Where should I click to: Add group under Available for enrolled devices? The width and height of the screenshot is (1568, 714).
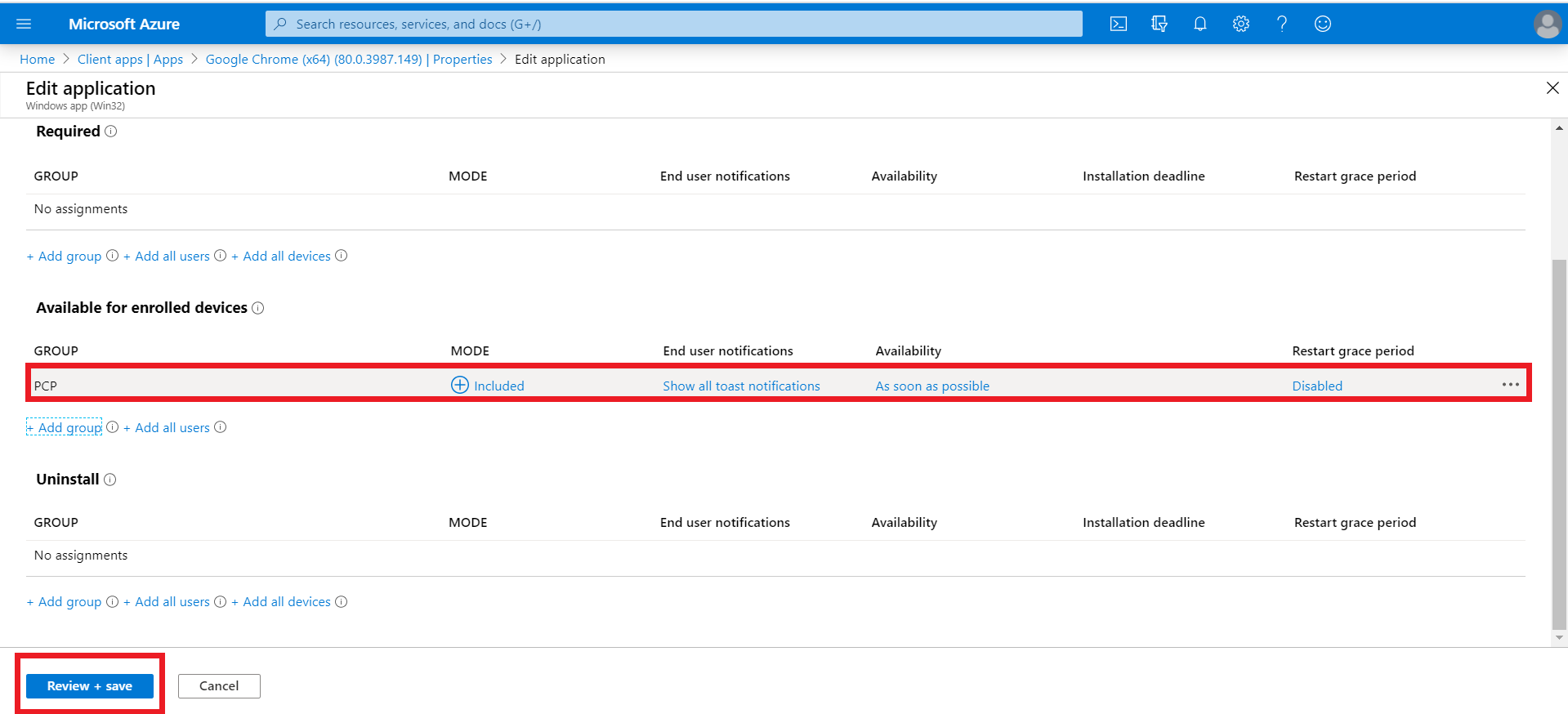point(65,428)
